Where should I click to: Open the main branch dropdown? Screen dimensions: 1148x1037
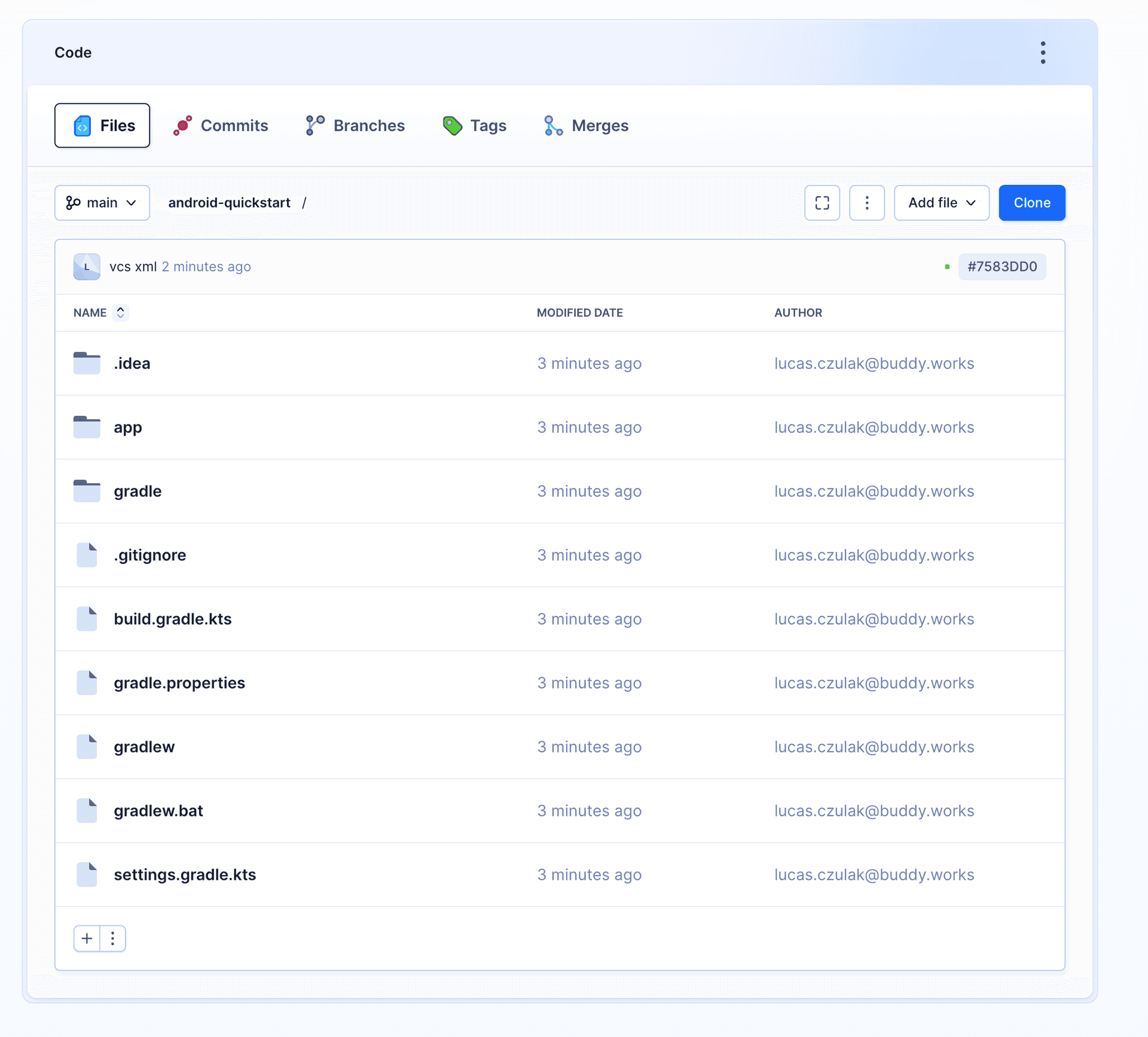click(102, 203)
